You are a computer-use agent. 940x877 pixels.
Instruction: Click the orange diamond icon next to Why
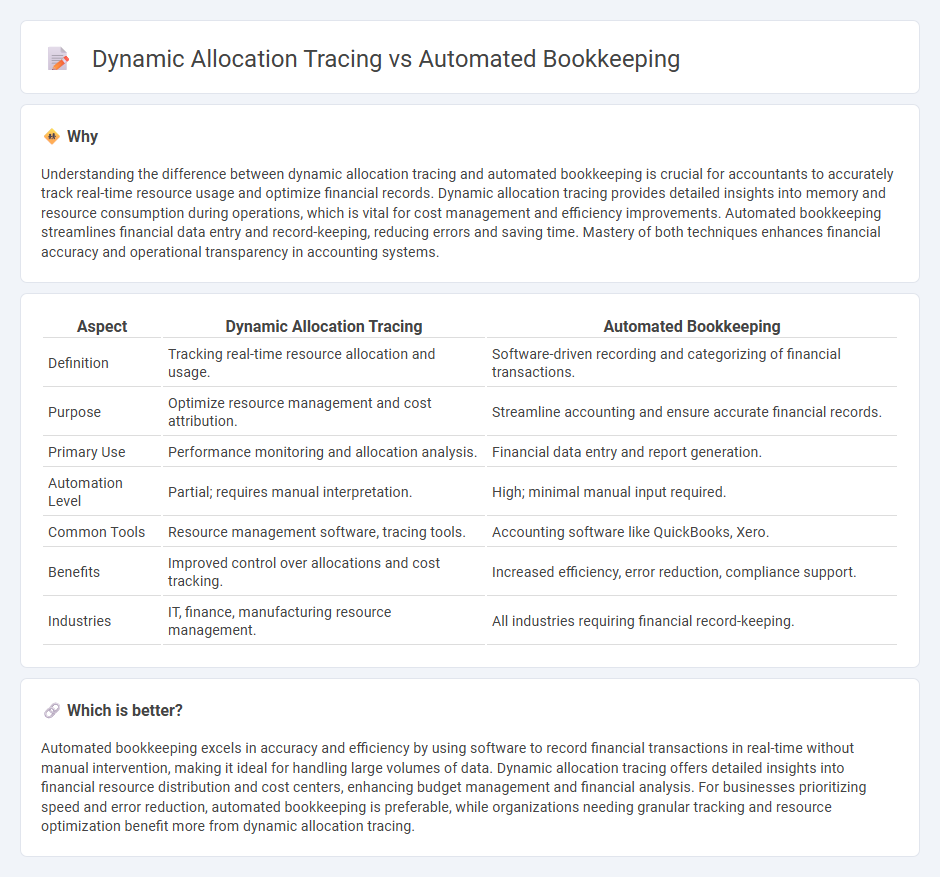click(52, 137)
